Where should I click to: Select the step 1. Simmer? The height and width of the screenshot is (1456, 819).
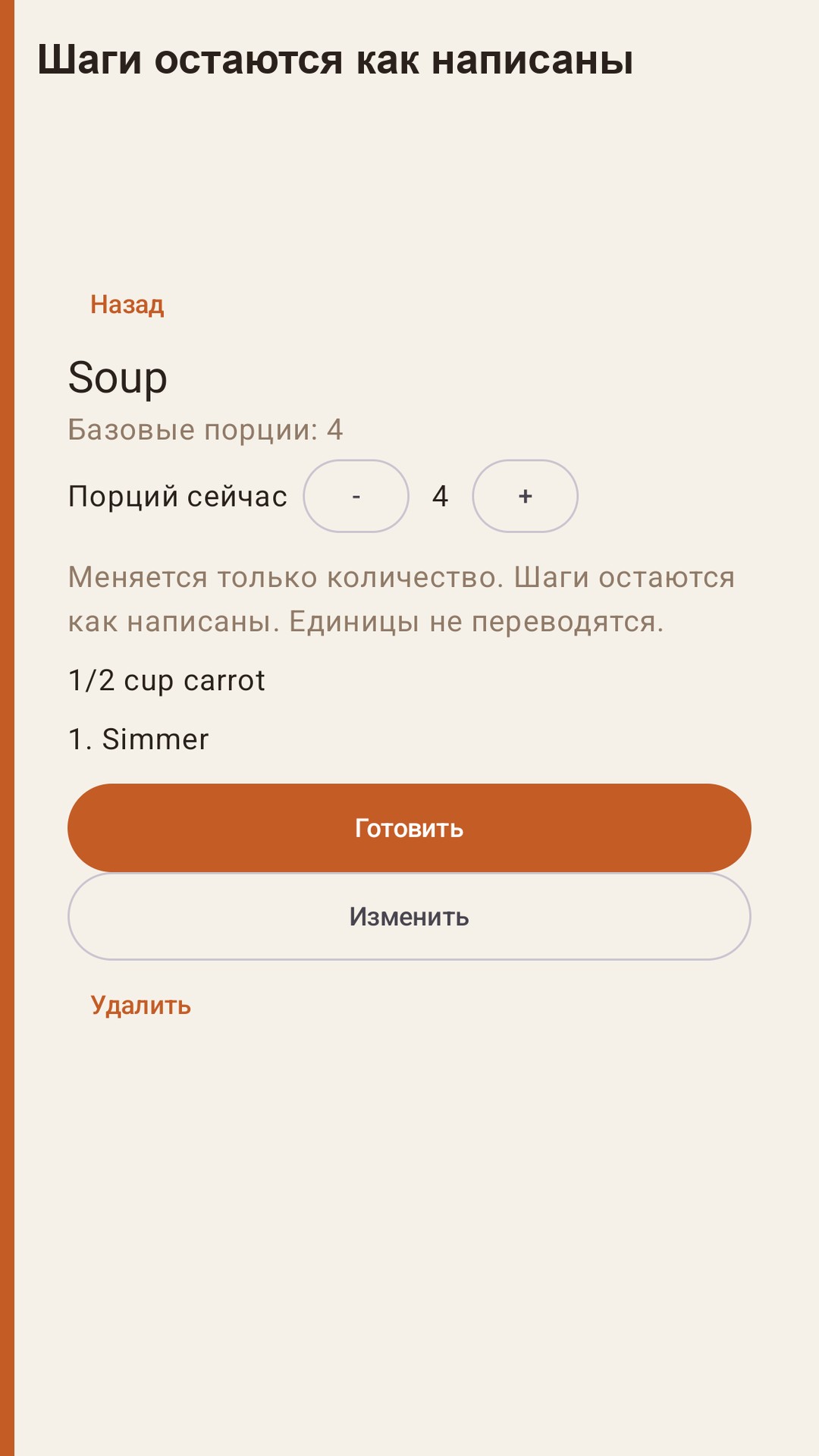pyautogui.click(x=139, y=739)
